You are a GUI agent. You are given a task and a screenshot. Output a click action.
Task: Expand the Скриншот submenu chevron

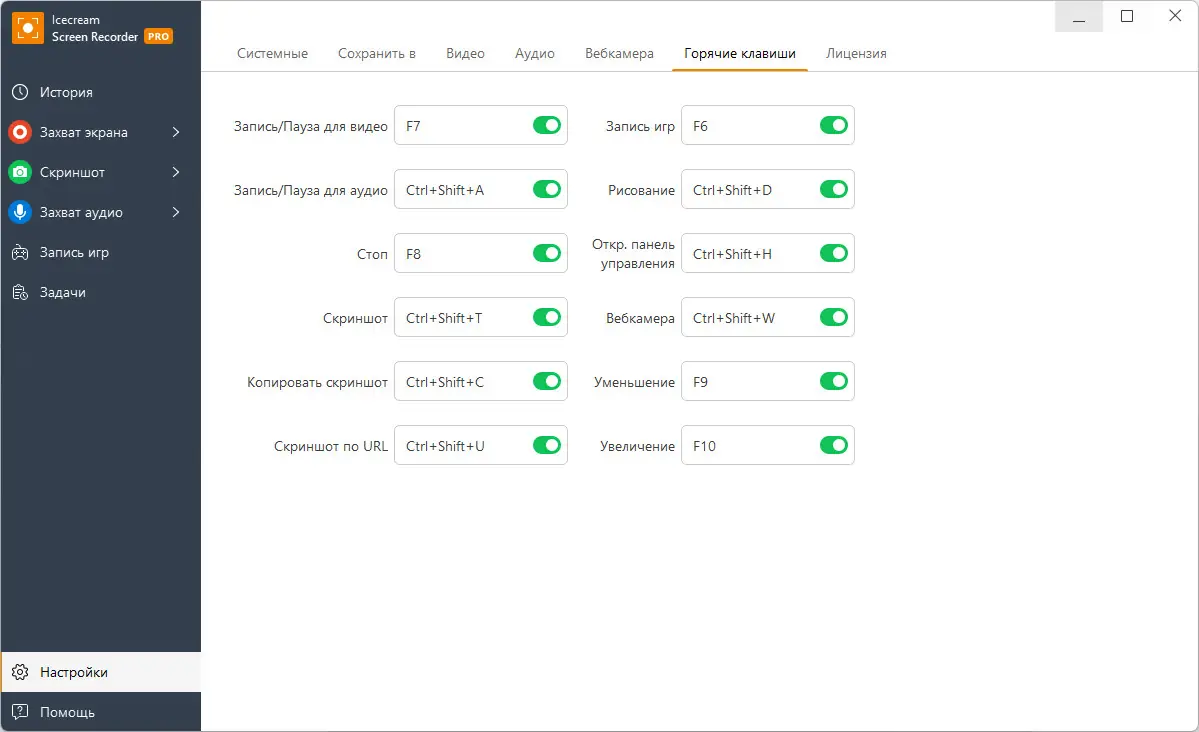coord(177,171)
